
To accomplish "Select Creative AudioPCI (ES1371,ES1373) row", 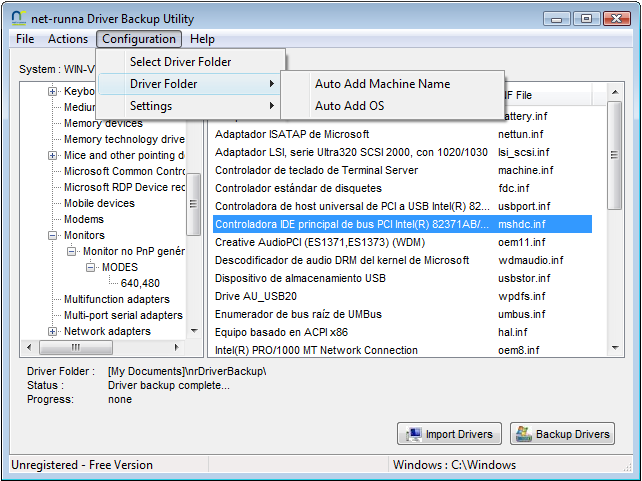I will click(402, 242).
